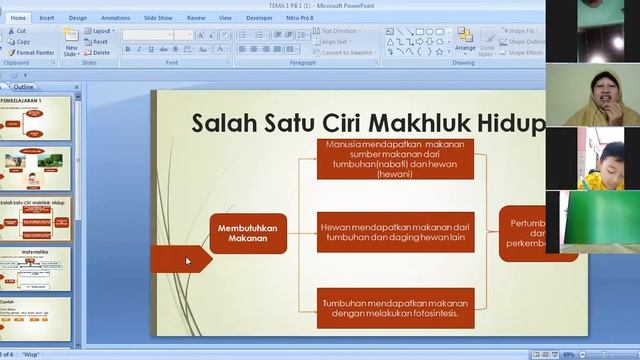Open the font size combo box

183,35
